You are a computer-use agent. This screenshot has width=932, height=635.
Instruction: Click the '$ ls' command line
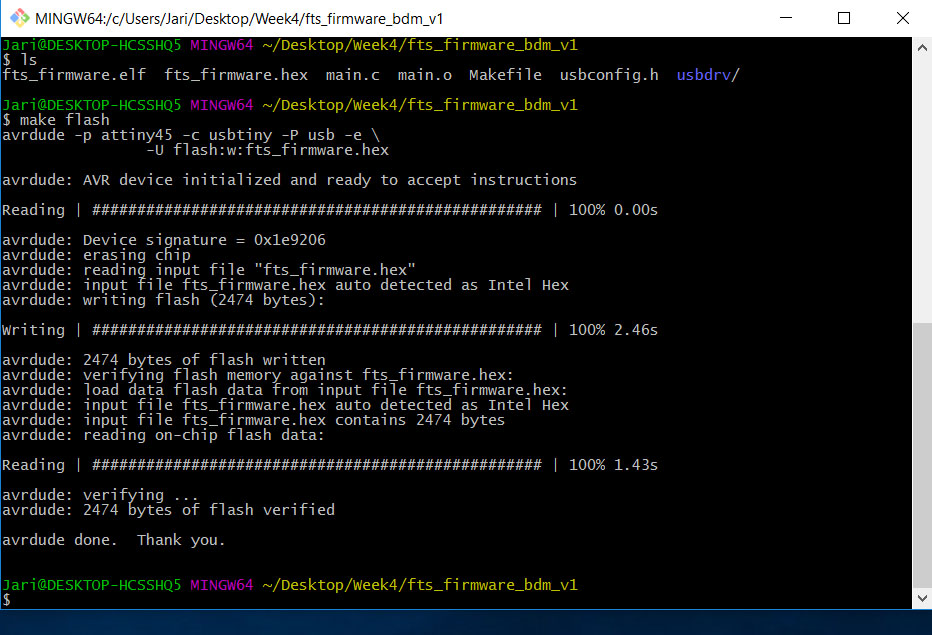[20, 60]
